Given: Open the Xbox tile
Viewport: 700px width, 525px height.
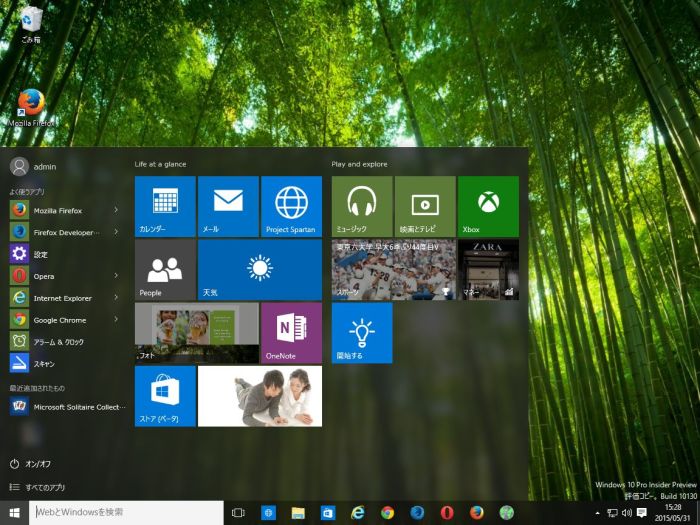Looking at the screenshot, I should tap(488, 206).
